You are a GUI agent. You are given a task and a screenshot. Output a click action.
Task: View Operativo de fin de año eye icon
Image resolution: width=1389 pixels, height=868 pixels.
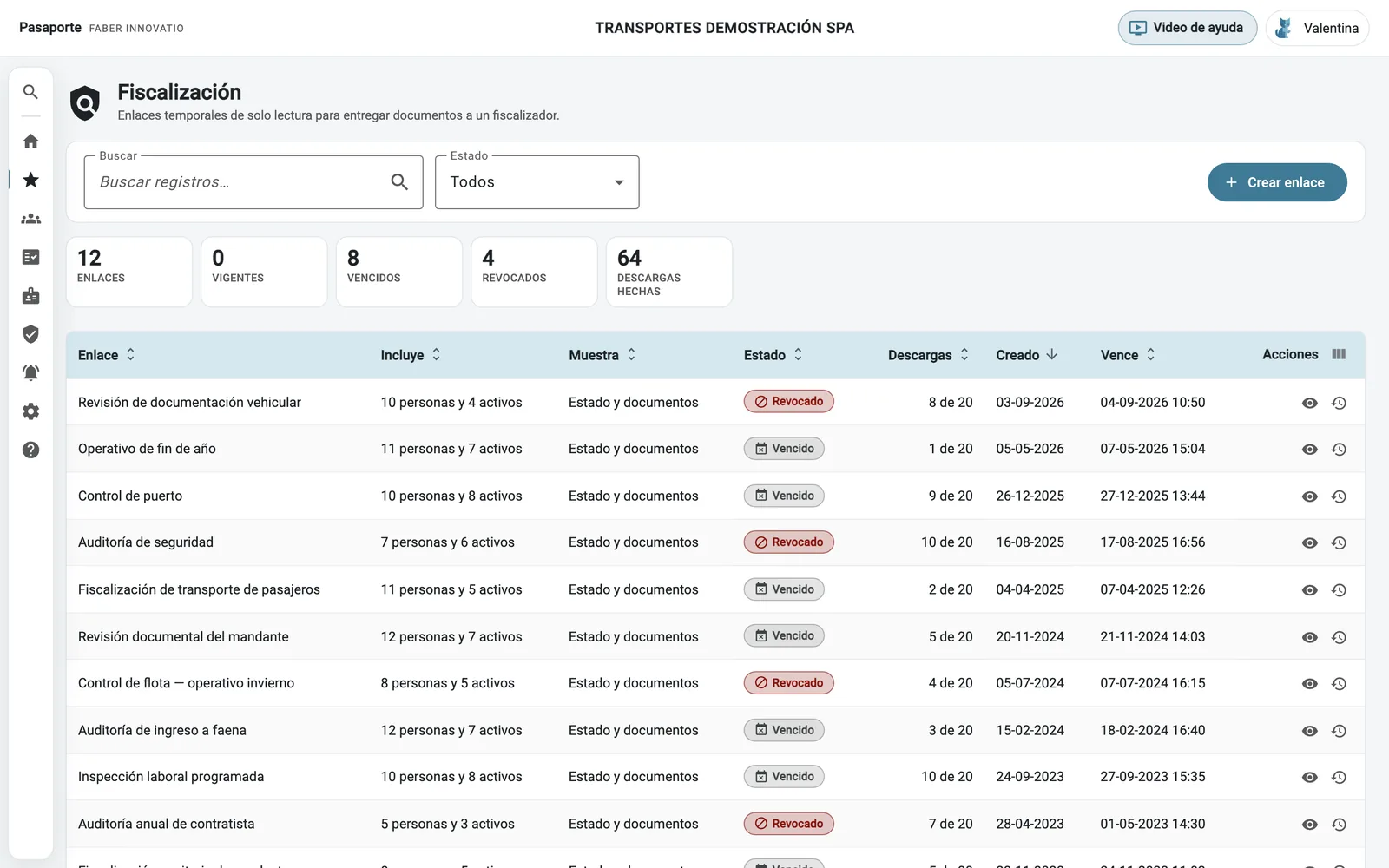pos(1309,449)
